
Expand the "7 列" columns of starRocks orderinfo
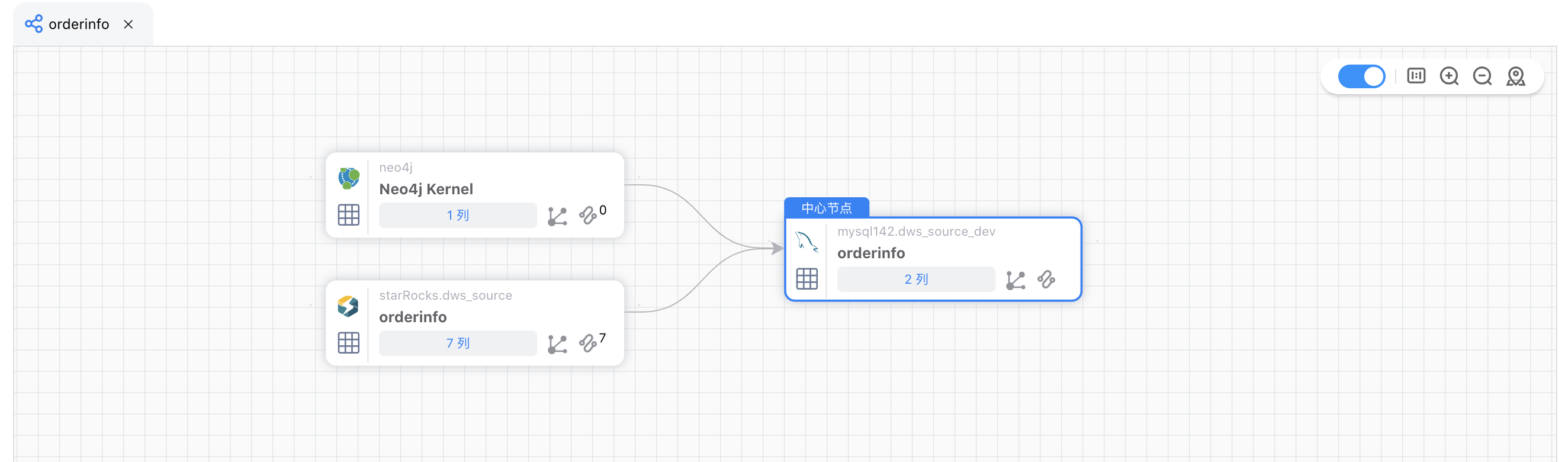[458, 344]
